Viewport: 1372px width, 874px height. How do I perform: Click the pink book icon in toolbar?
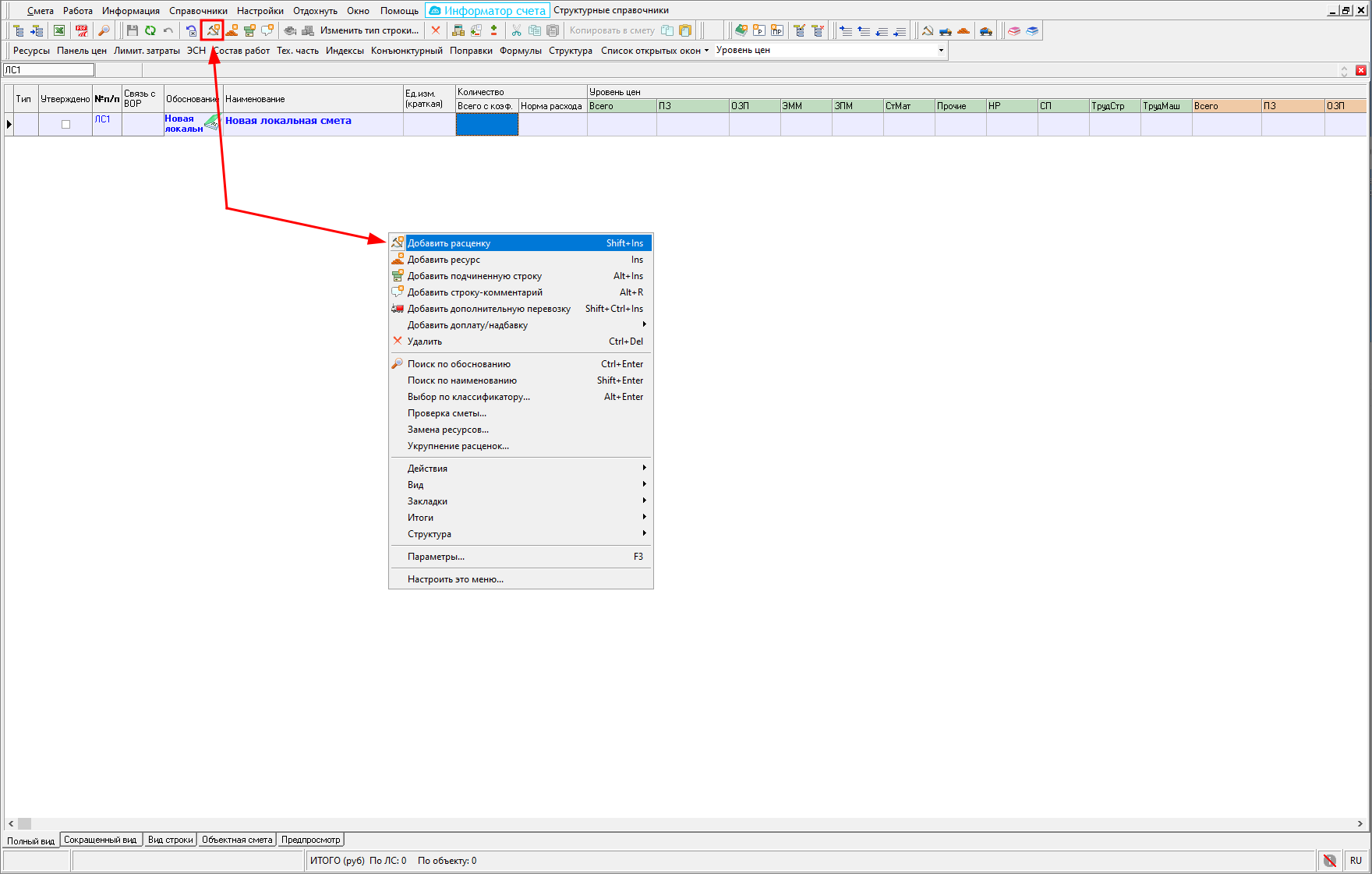coord(1014,30)
